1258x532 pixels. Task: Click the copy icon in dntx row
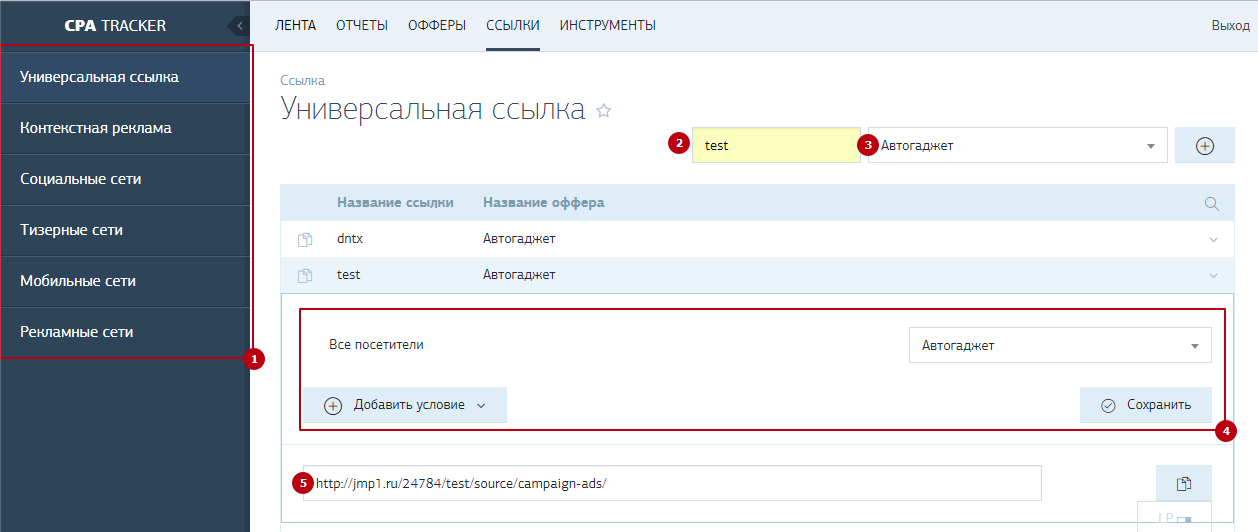tap(305, 240)
